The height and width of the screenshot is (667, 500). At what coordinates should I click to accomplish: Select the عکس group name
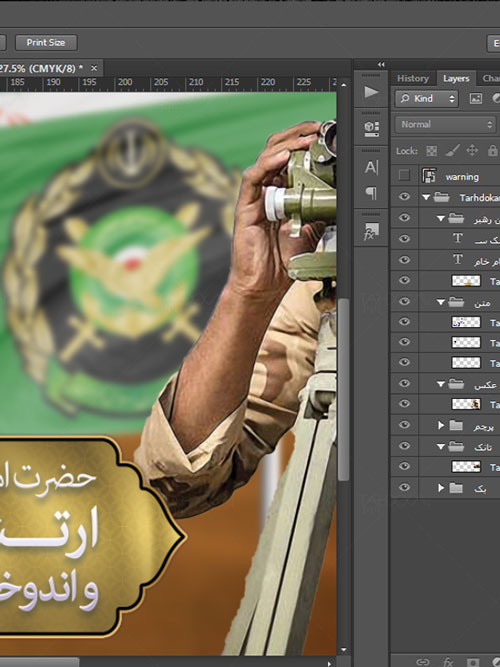(x=485, y=385)
